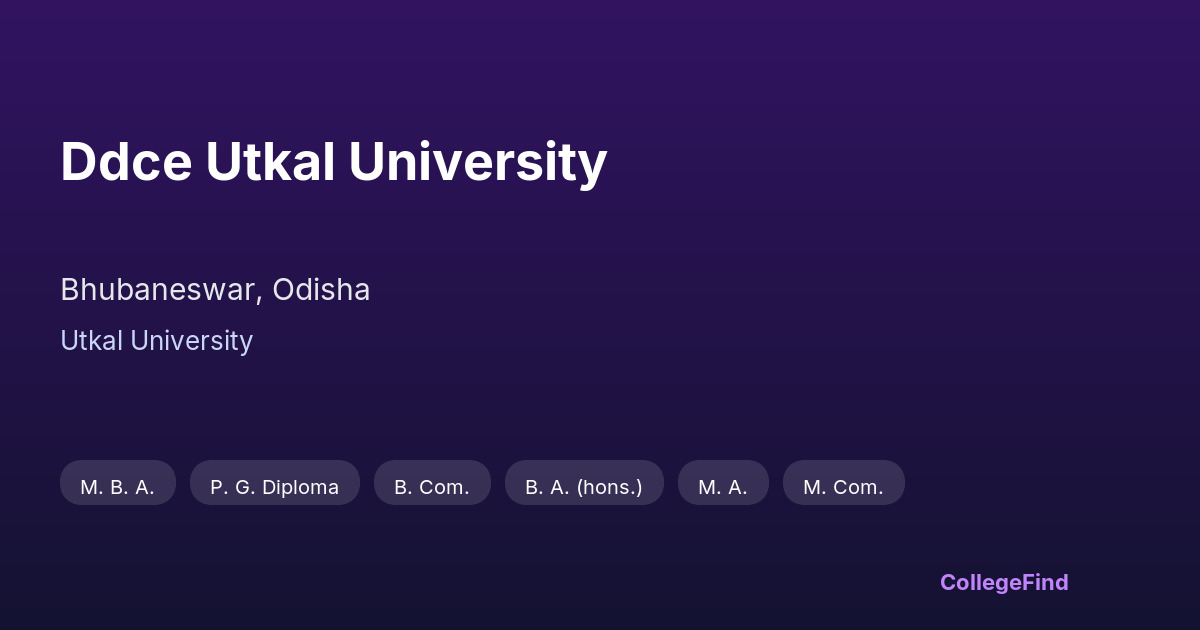Select the M. A. course tag
The height and width of the screenshot is (630, 1200).
tap(723, 487)
